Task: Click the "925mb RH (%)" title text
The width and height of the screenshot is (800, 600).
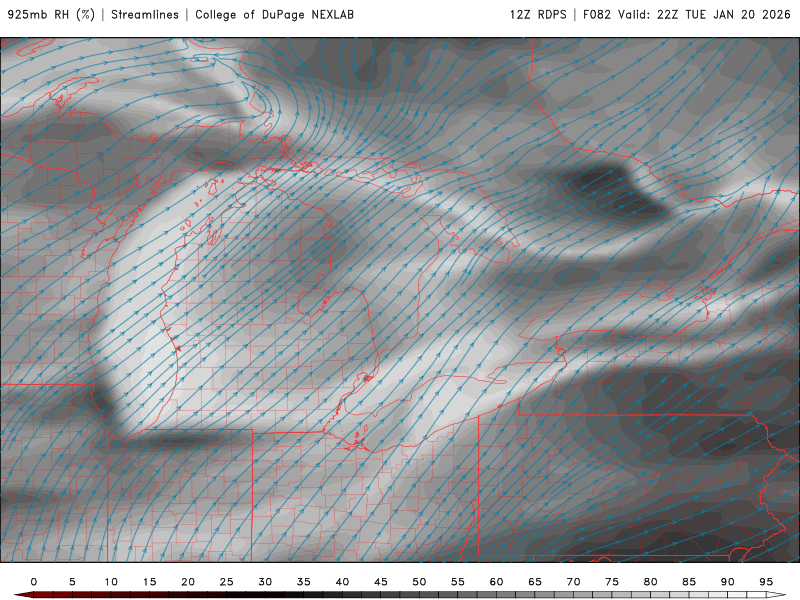Action: point(52,15)
